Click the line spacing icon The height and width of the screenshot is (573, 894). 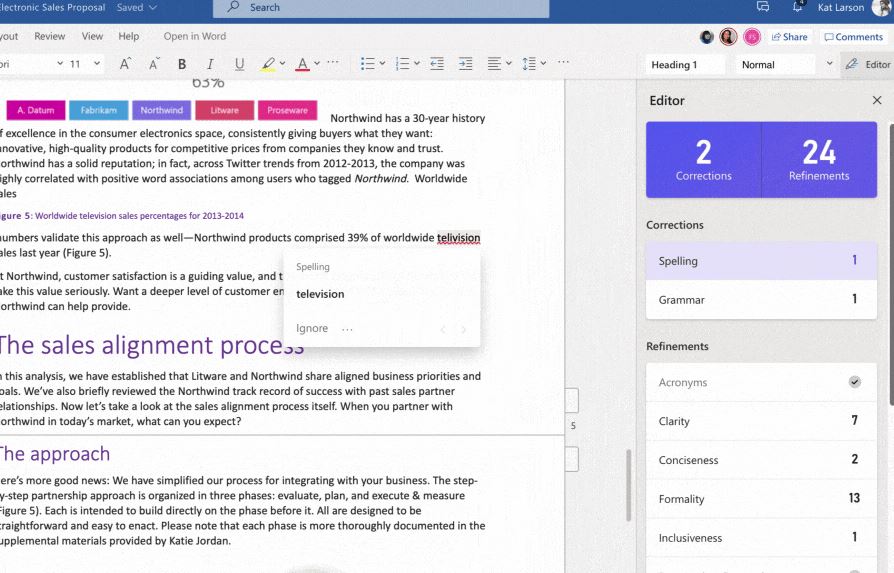529,63
